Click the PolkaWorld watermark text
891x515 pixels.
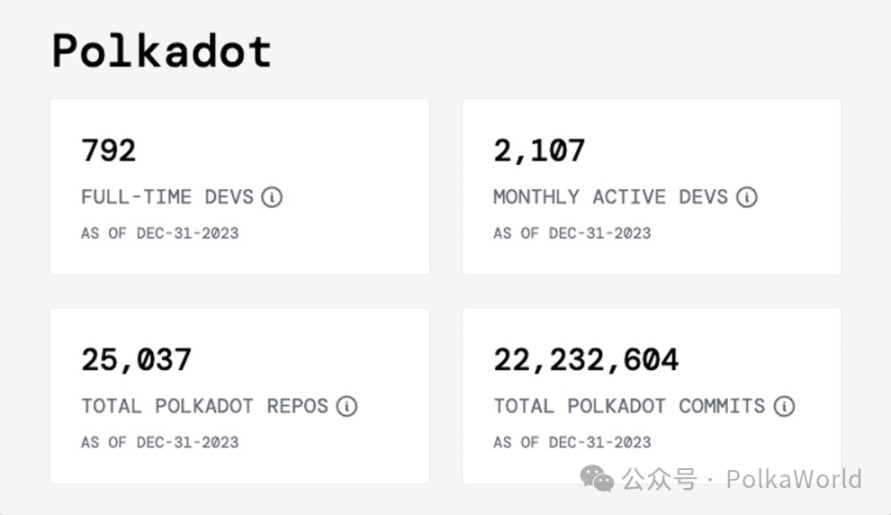(793, 480)
